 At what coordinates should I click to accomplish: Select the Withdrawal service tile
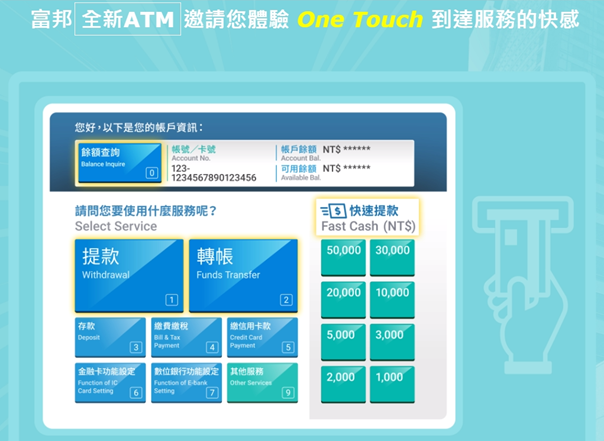pos(129,275)
